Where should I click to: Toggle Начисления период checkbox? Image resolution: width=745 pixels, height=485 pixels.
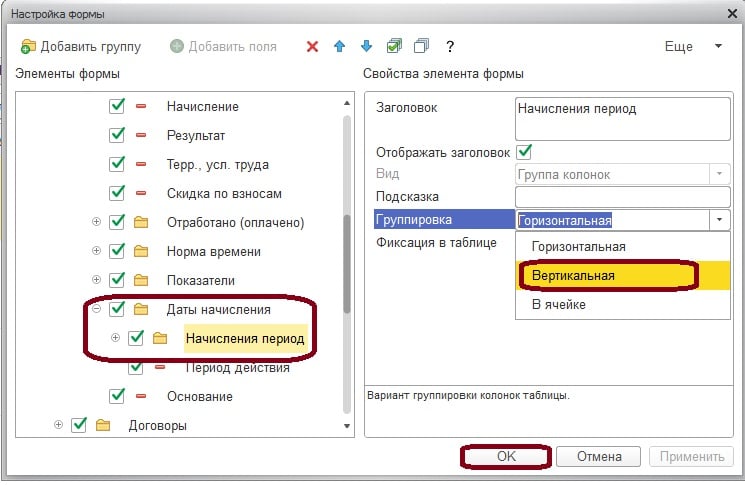pos(136,337)
